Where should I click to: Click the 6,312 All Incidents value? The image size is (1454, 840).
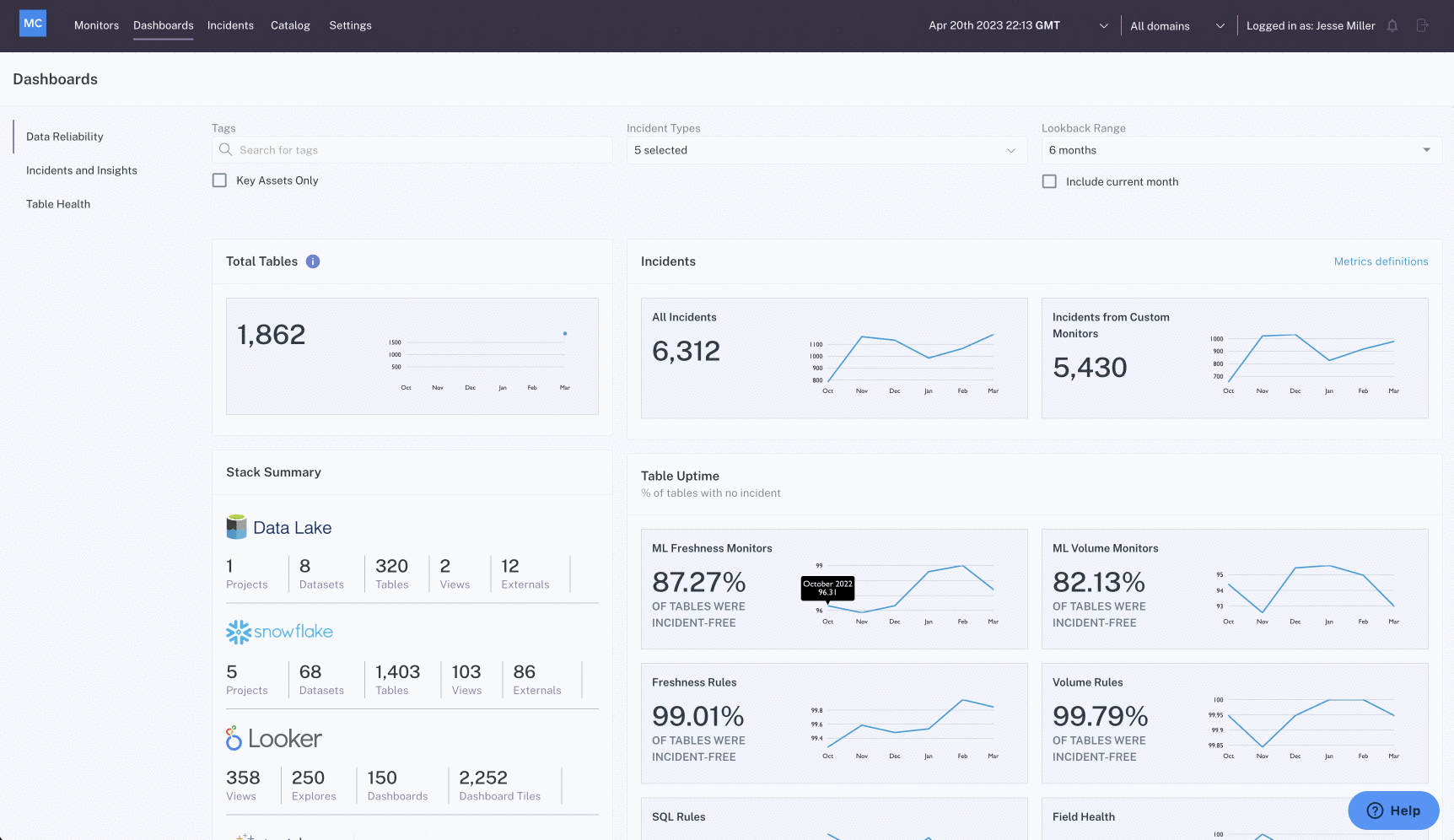coord(687,351)
